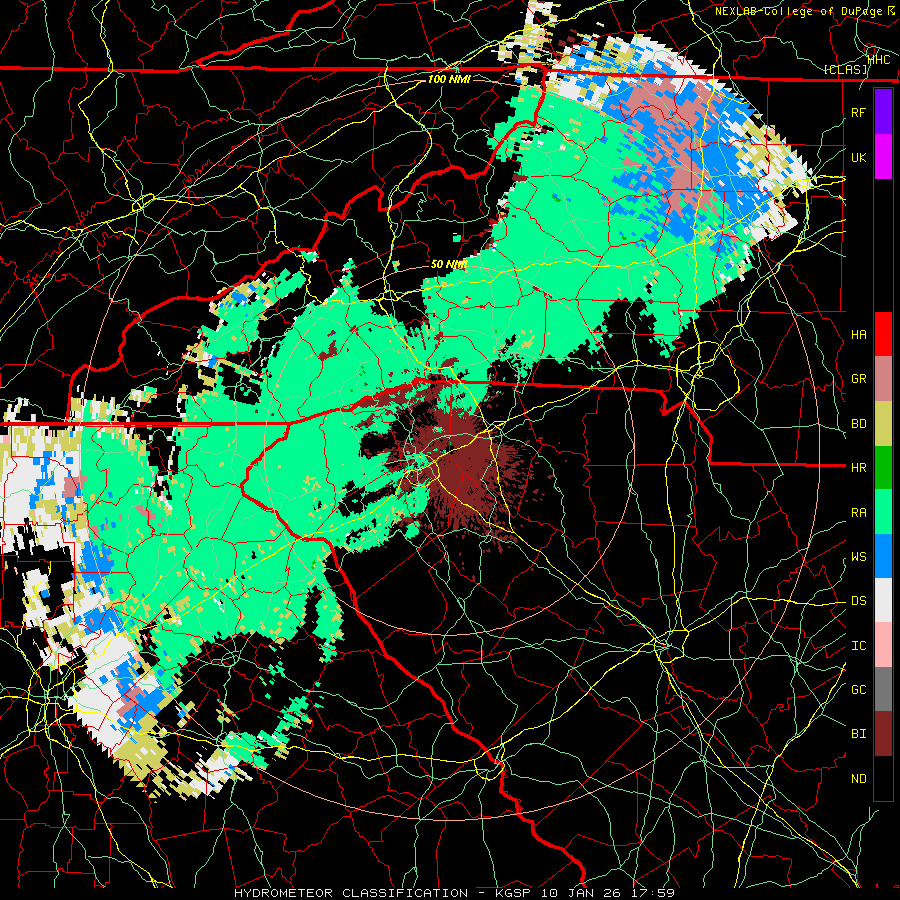Click the WS blue color swatch
The image size is (900, 900).
883,556
